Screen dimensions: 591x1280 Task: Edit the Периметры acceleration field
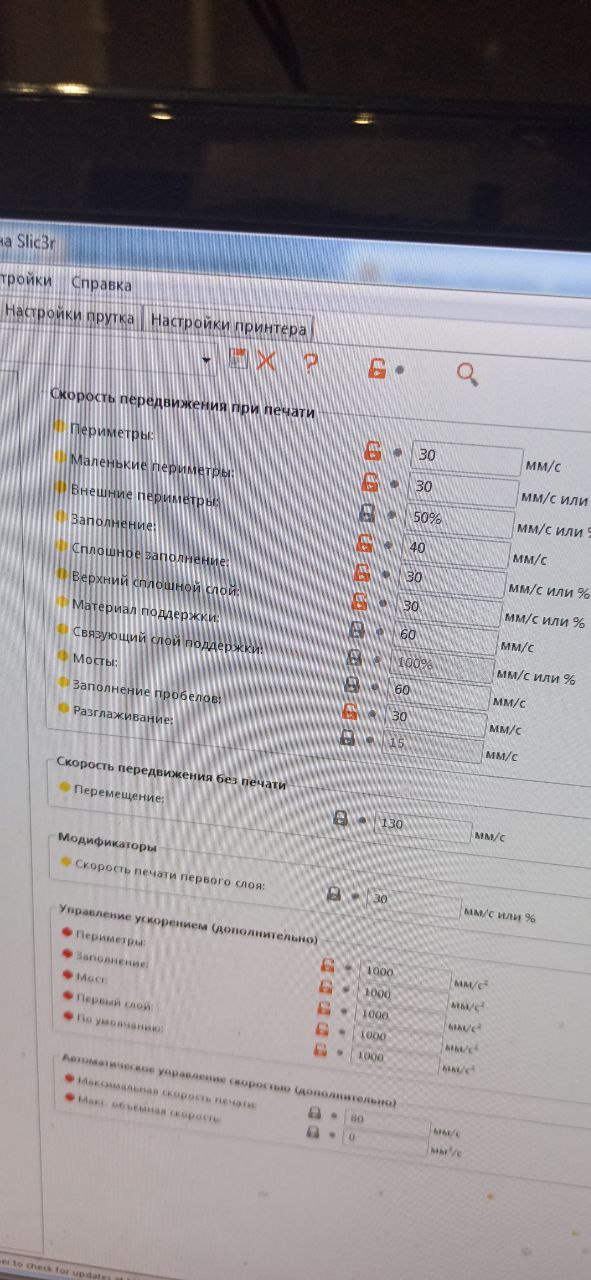(x=404, y=972)
